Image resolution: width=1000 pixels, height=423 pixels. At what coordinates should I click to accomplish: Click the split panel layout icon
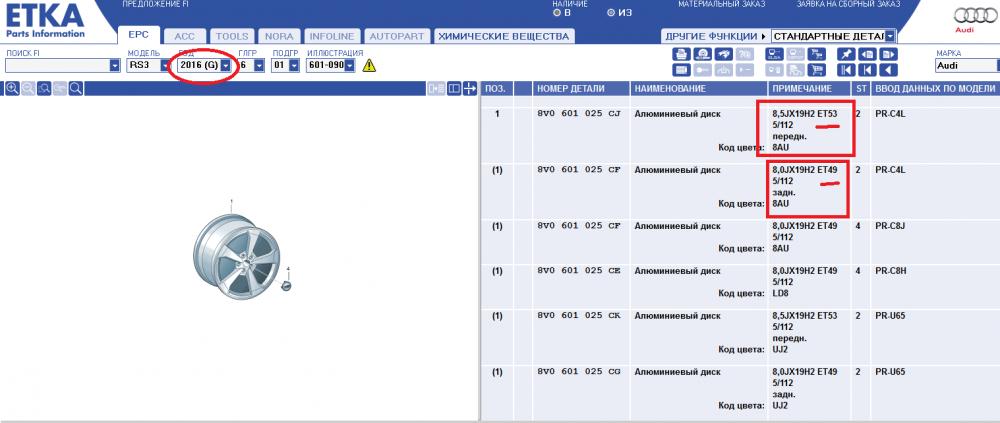[454, 89]
